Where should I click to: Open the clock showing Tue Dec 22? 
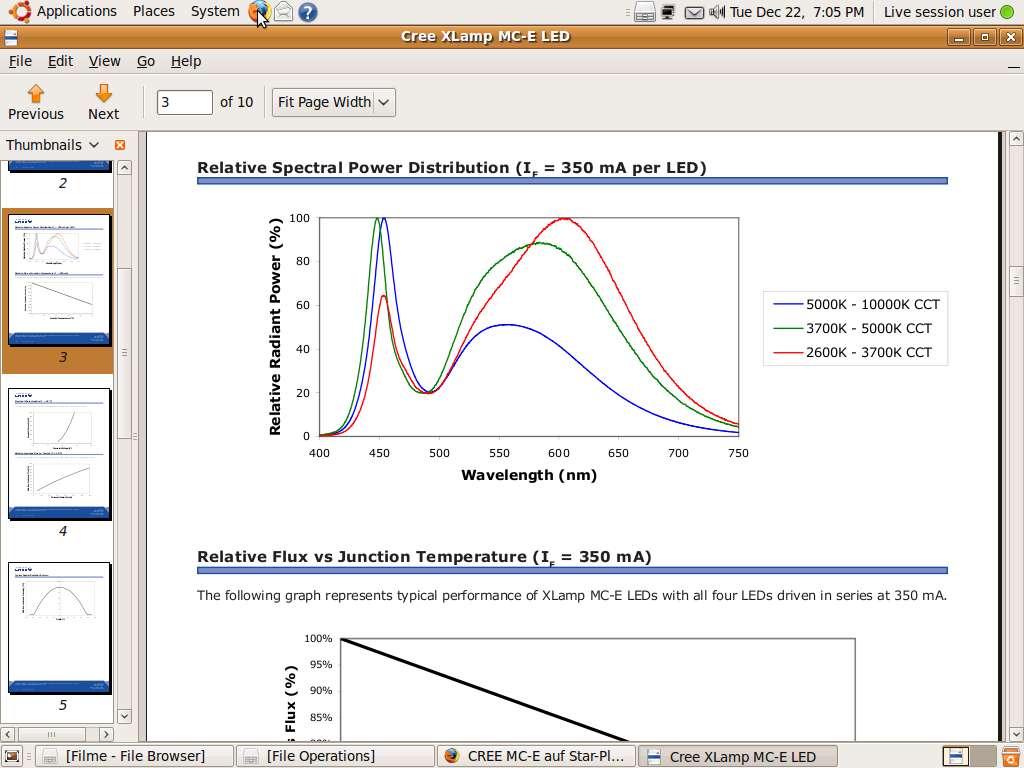coord(797,12)
